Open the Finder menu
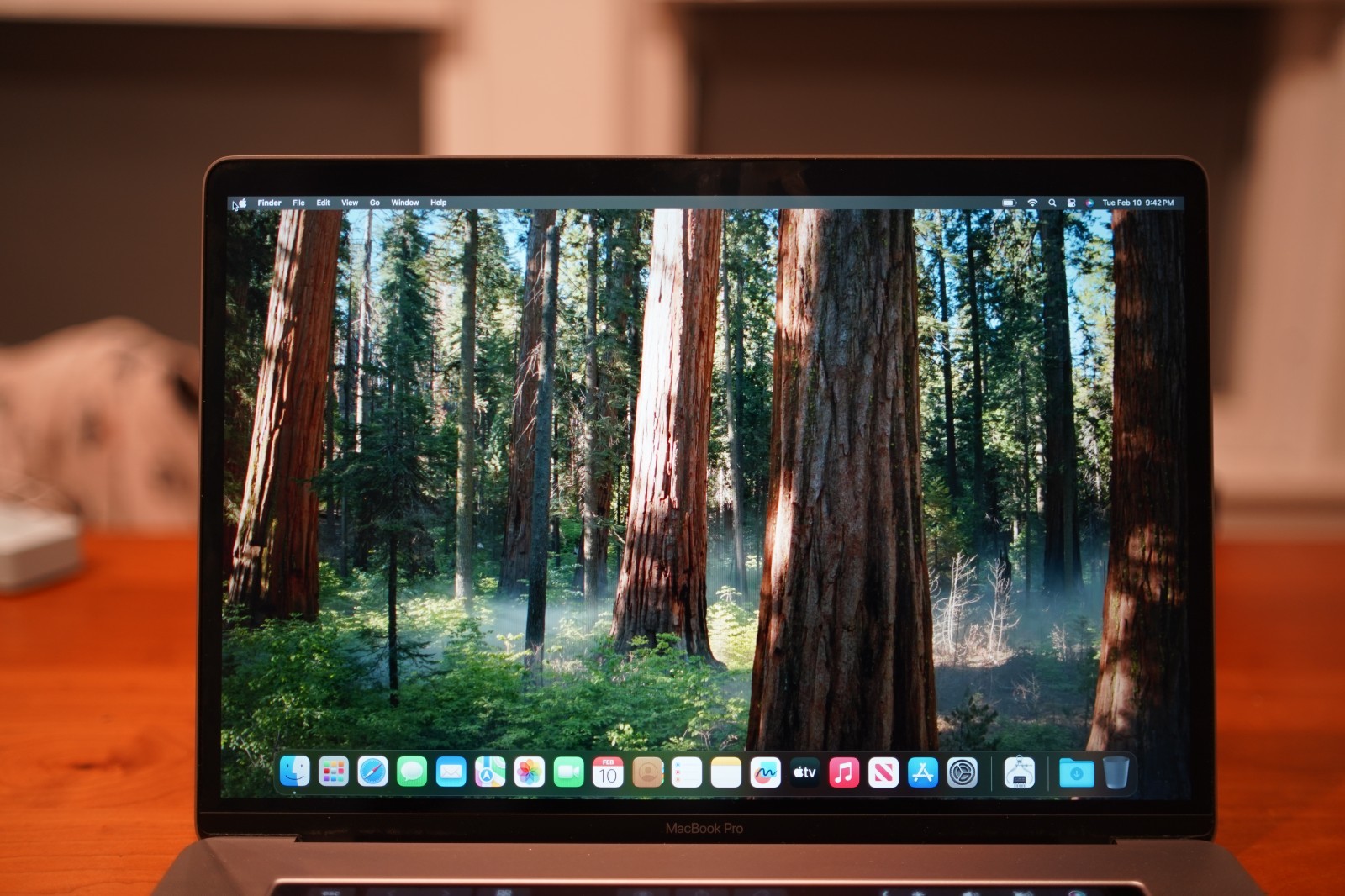The width and height of the screenshot is (1345, 896). (269, 203)
